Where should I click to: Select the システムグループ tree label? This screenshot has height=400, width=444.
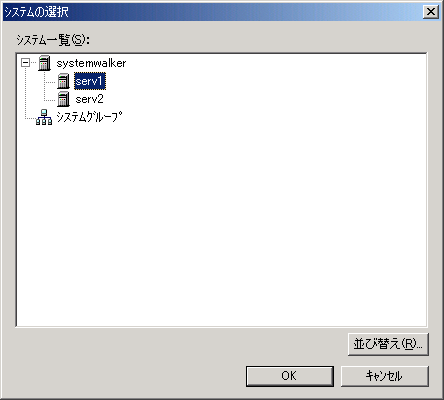tap(89, 117)
